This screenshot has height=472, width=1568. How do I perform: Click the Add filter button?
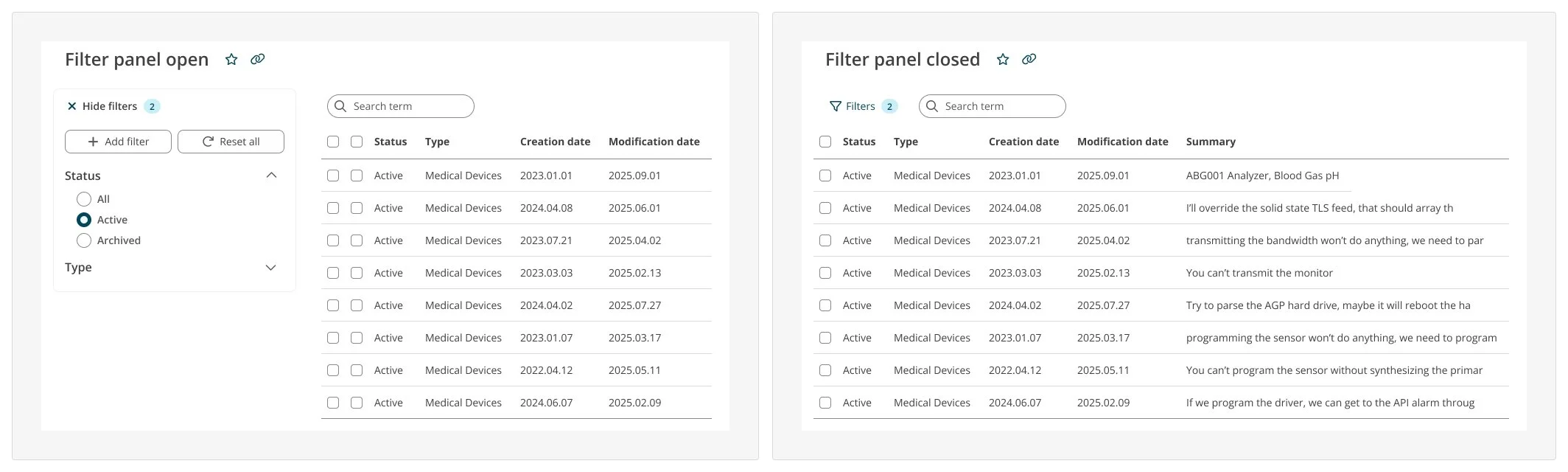click(x=118, y=142)
